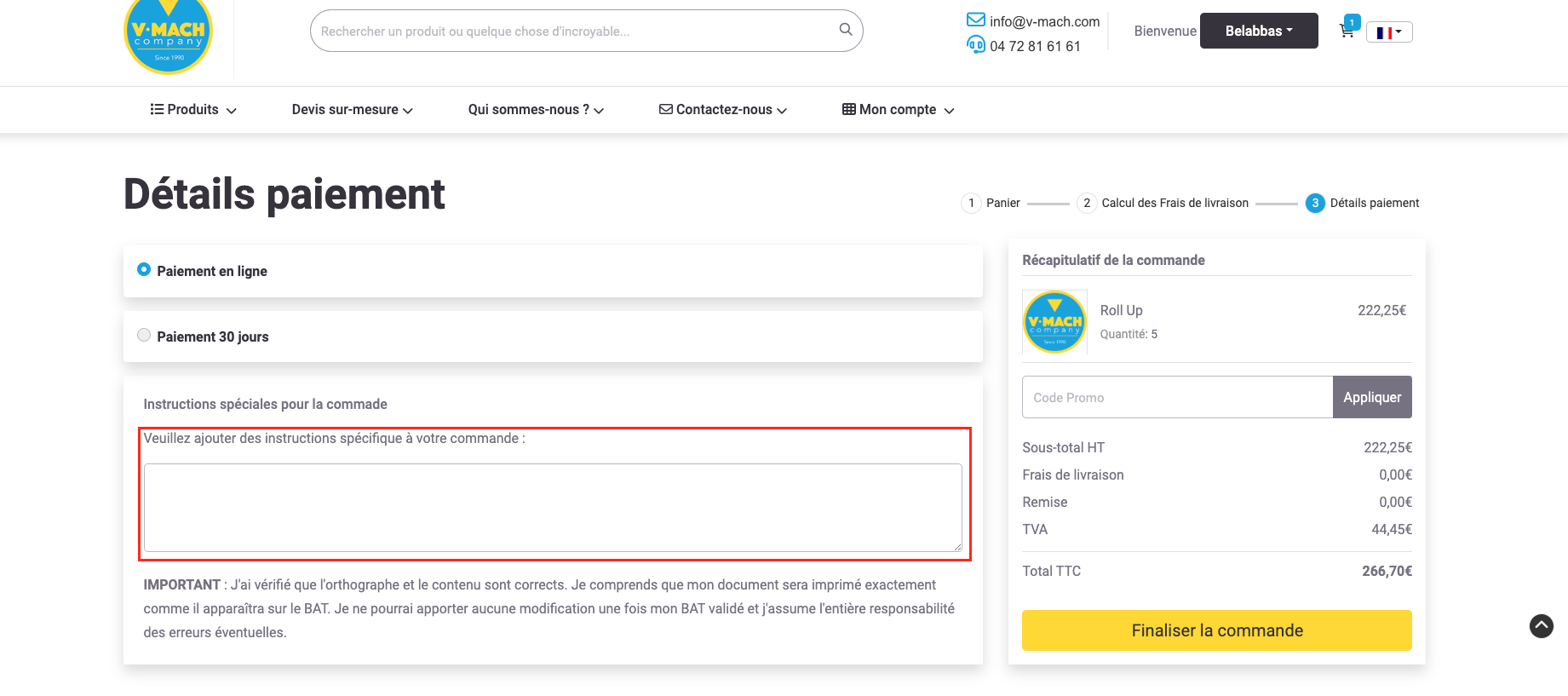Viewport: 1568px width, 696px height.
Task: Click step 1 Panier circle
Action: point(971,203)
